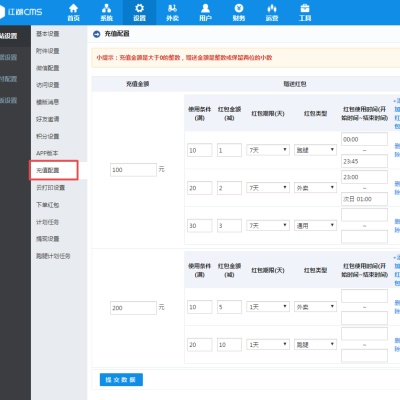This screenshot has width=400, height=400.
Task: Open 外卖 type dropdown in condition-20 row of 100元
Action: tap(315, 188)
